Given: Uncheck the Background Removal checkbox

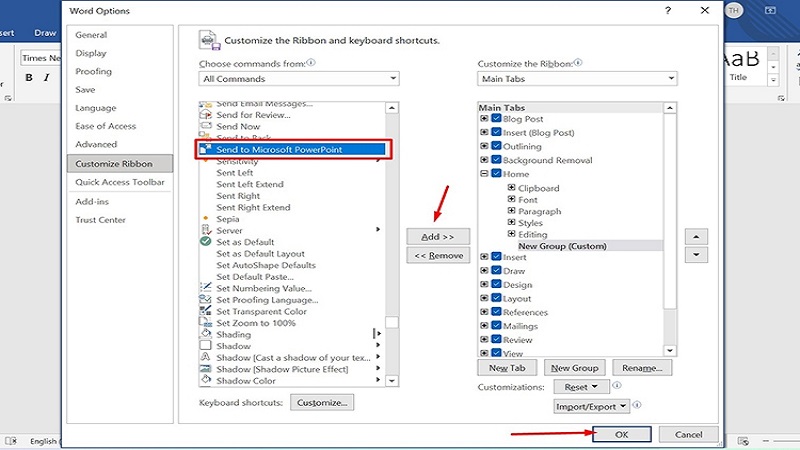Looking at the screenshot, I should click(496, 160).
